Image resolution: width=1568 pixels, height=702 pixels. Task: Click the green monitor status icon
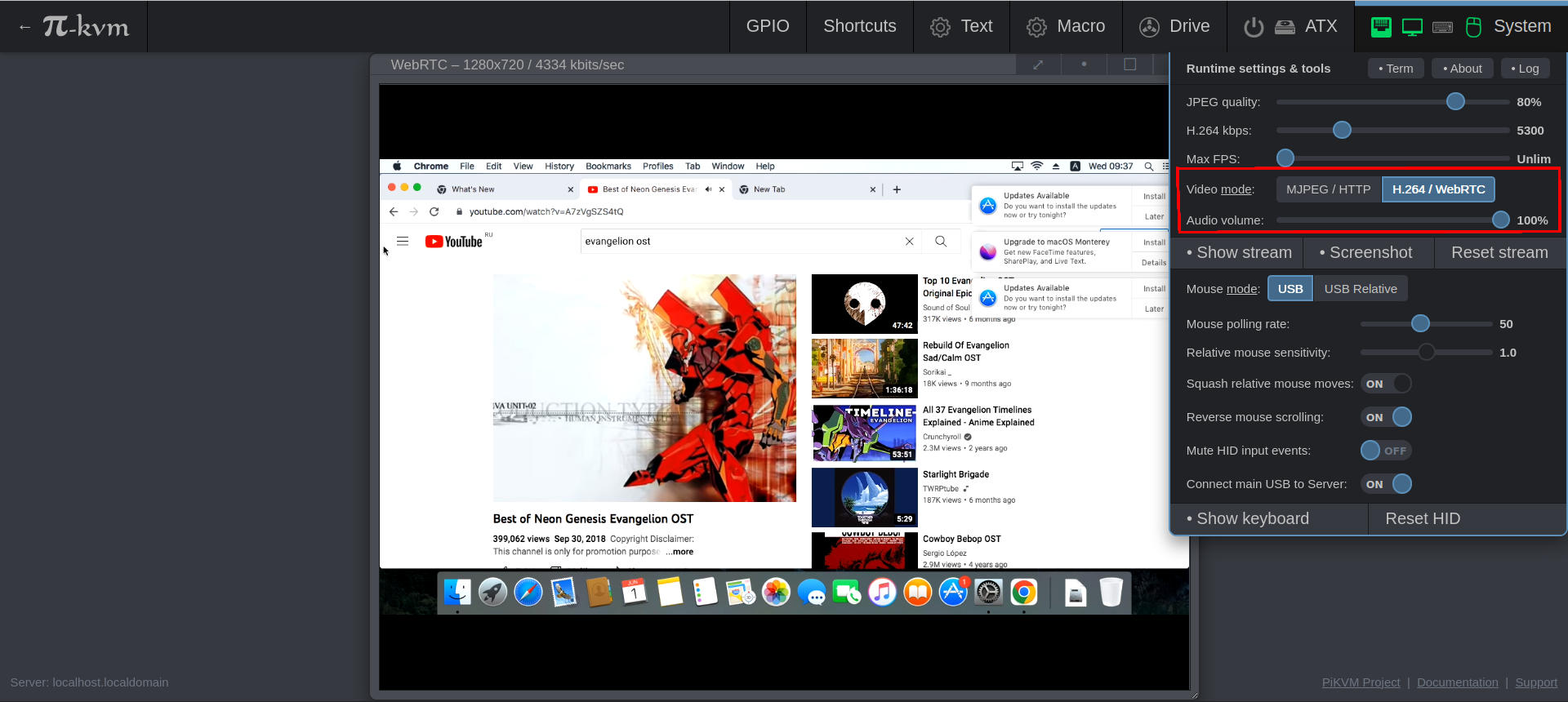pyautogui.click(x=1412, y=27)
